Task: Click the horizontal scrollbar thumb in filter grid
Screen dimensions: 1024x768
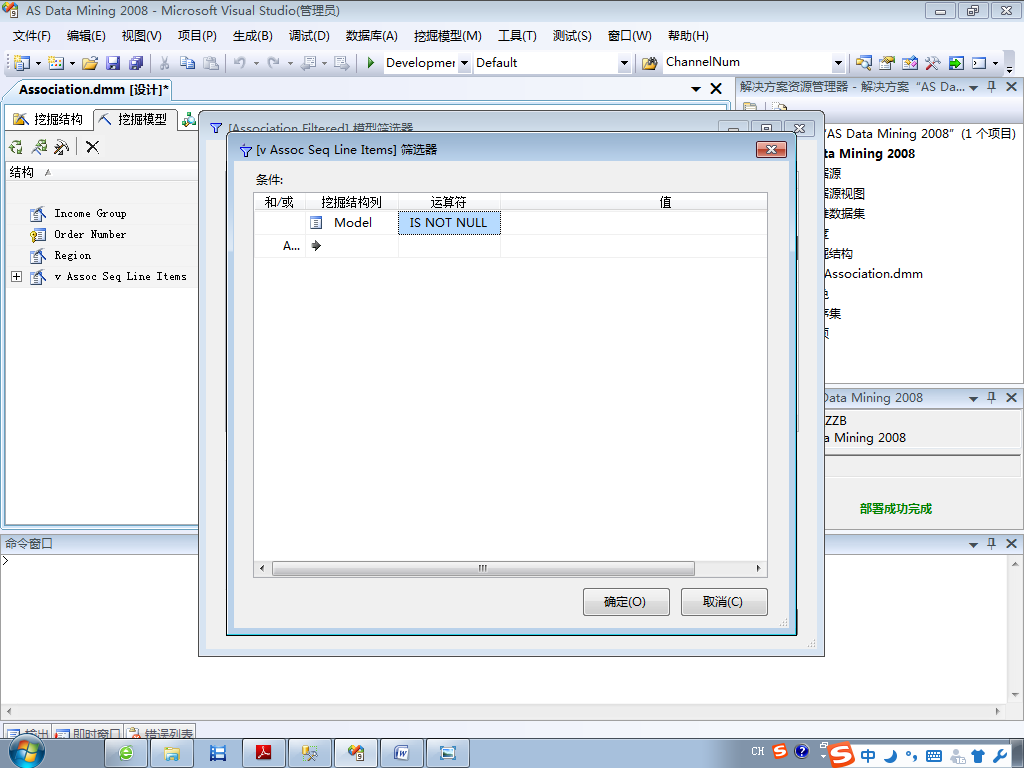Action: 483,568
